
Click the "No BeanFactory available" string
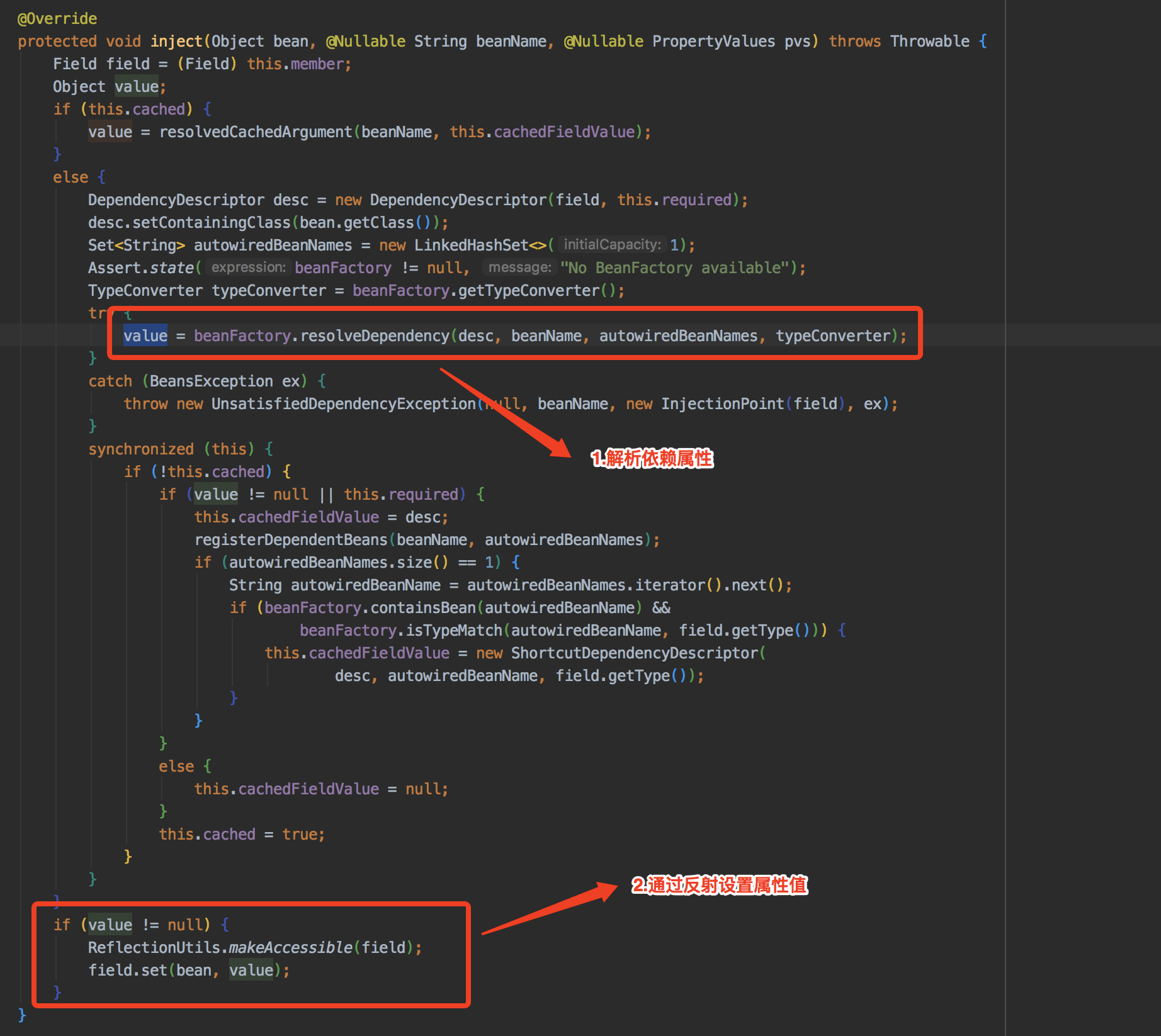pyautogui.click(x=675, y=268)
